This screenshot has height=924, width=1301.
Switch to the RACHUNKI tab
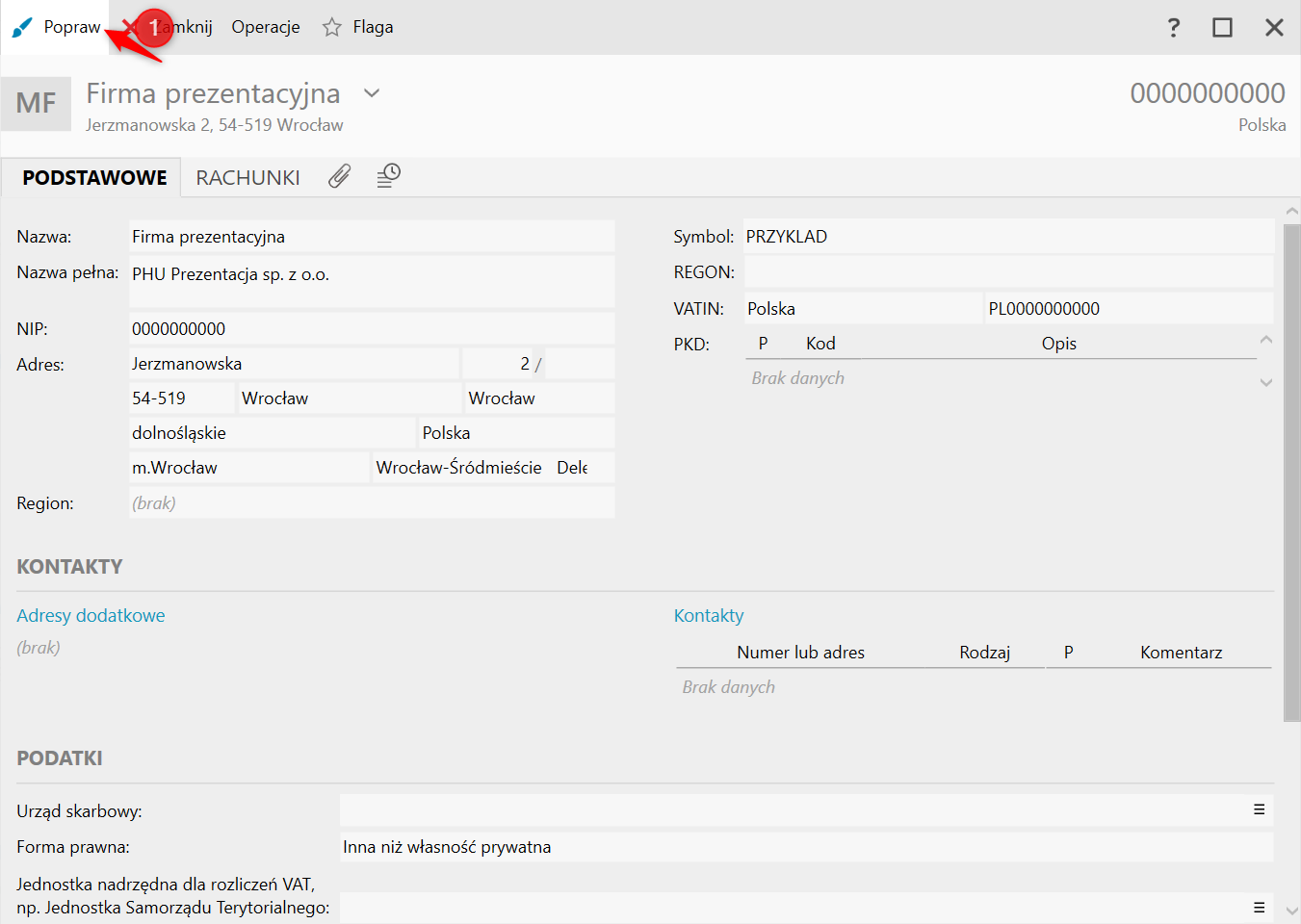(x=247, y=178)
